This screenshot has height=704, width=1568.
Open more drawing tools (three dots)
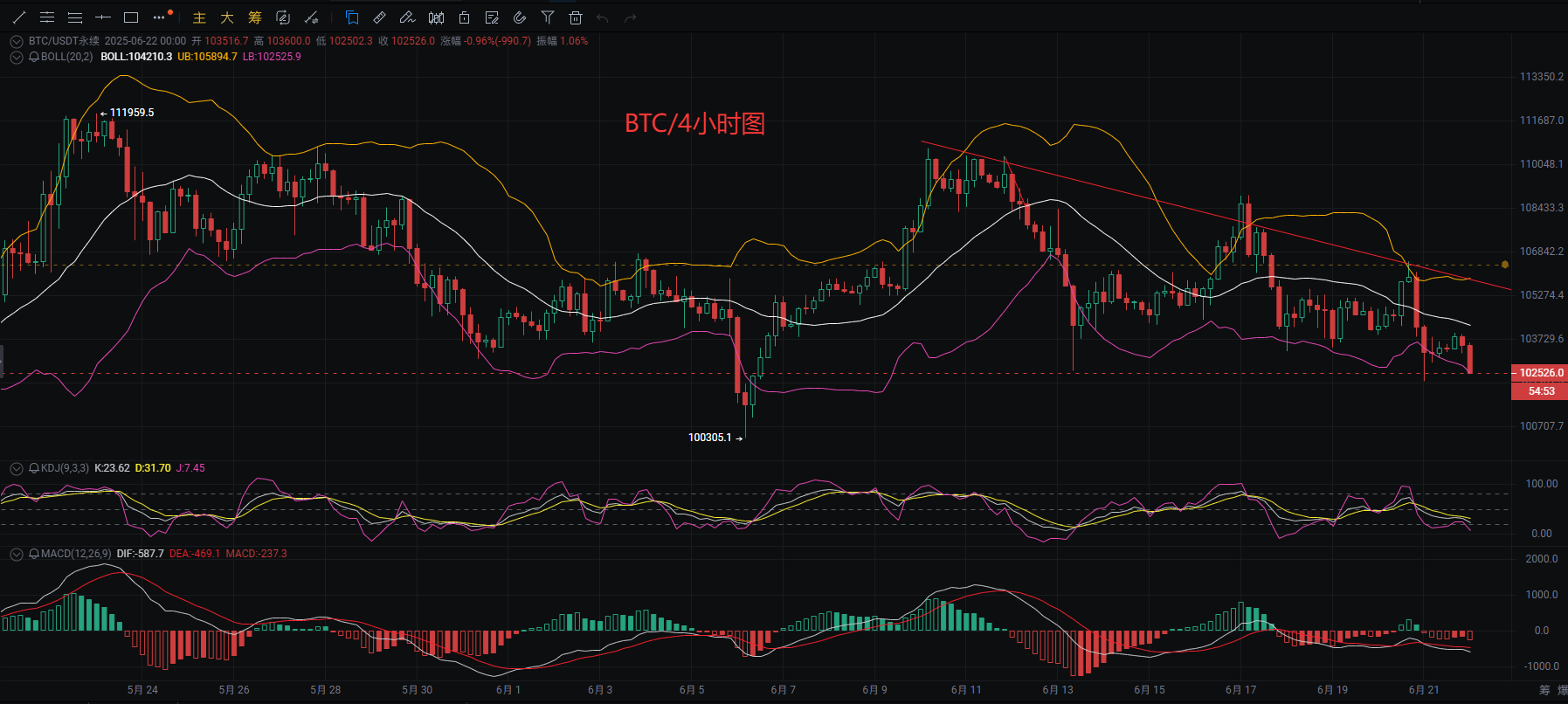160,17
